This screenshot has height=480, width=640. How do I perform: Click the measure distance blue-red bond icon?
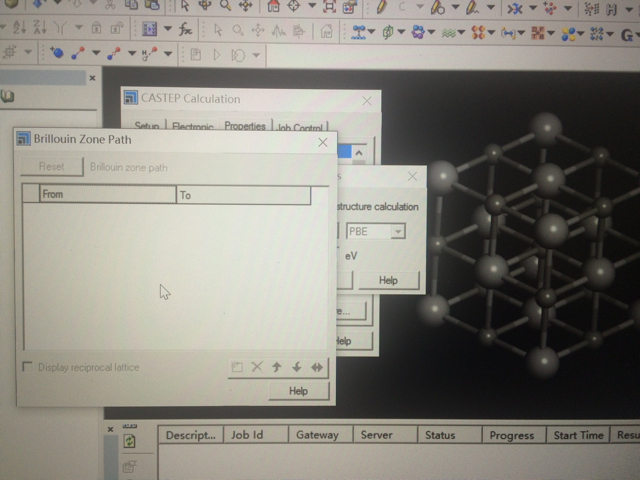(x=78, y=53)
